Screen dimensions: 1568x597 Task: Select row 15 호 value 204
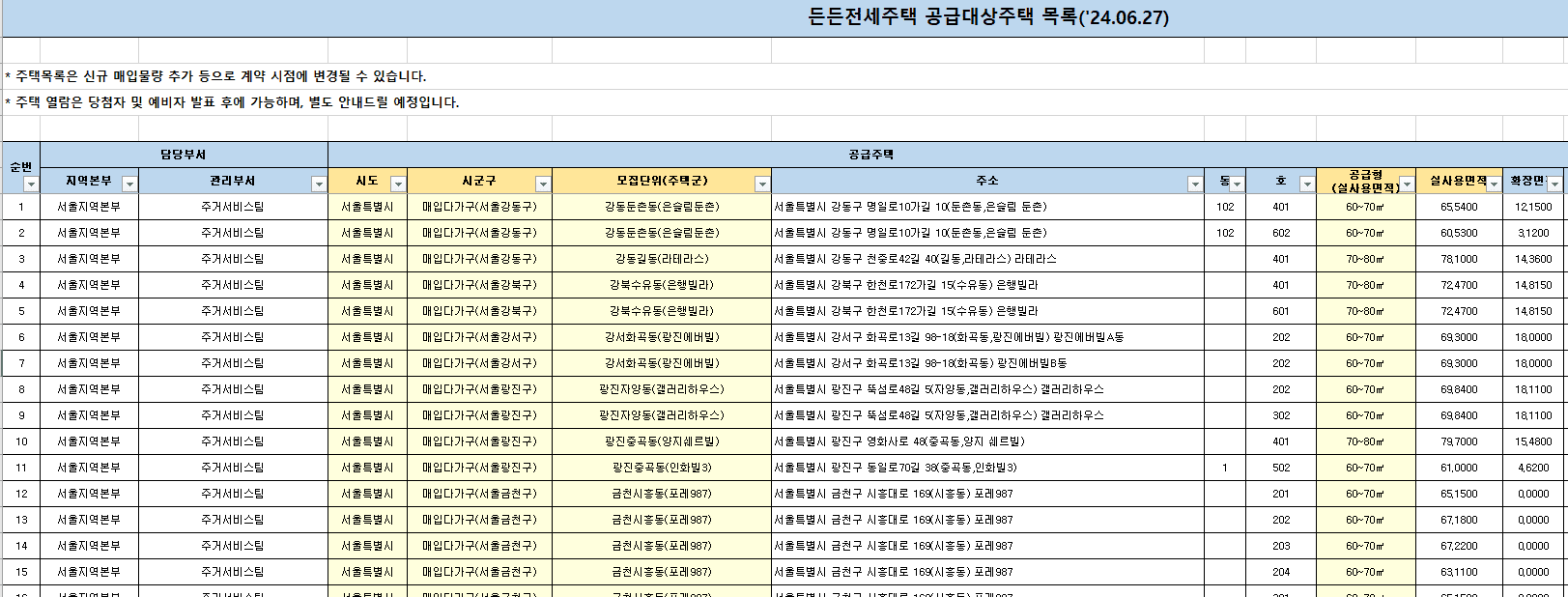click(1281, 572)
